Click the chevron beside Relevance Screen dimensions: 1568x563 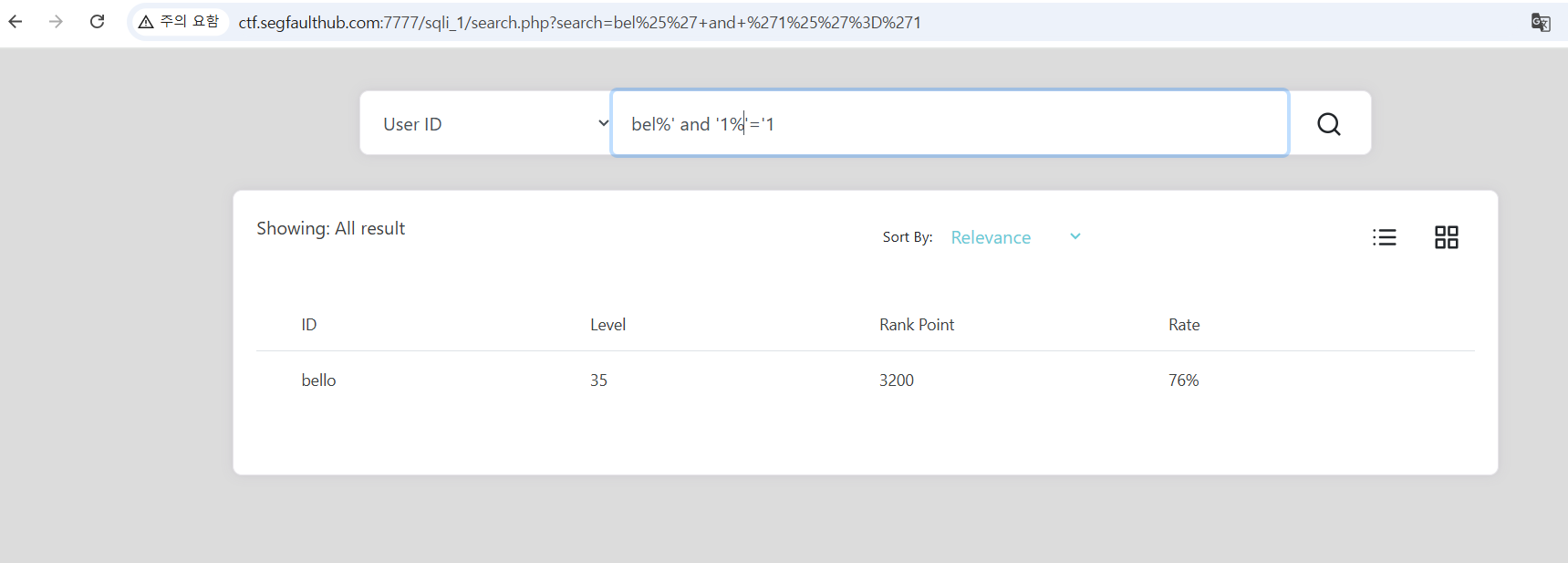tap(1075, 236)
